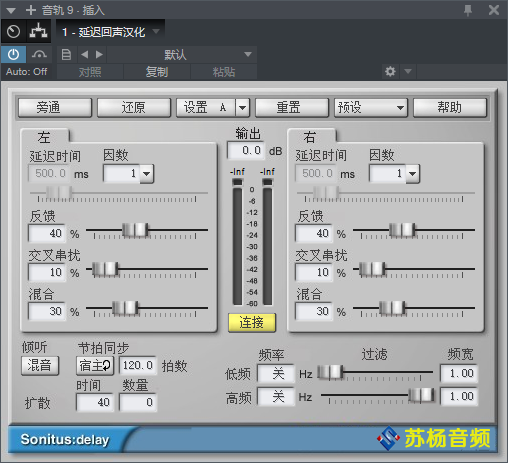Viewport: 508px width, 463px height.
Task: Click the automation curve icon
Action: pos(39,54)
